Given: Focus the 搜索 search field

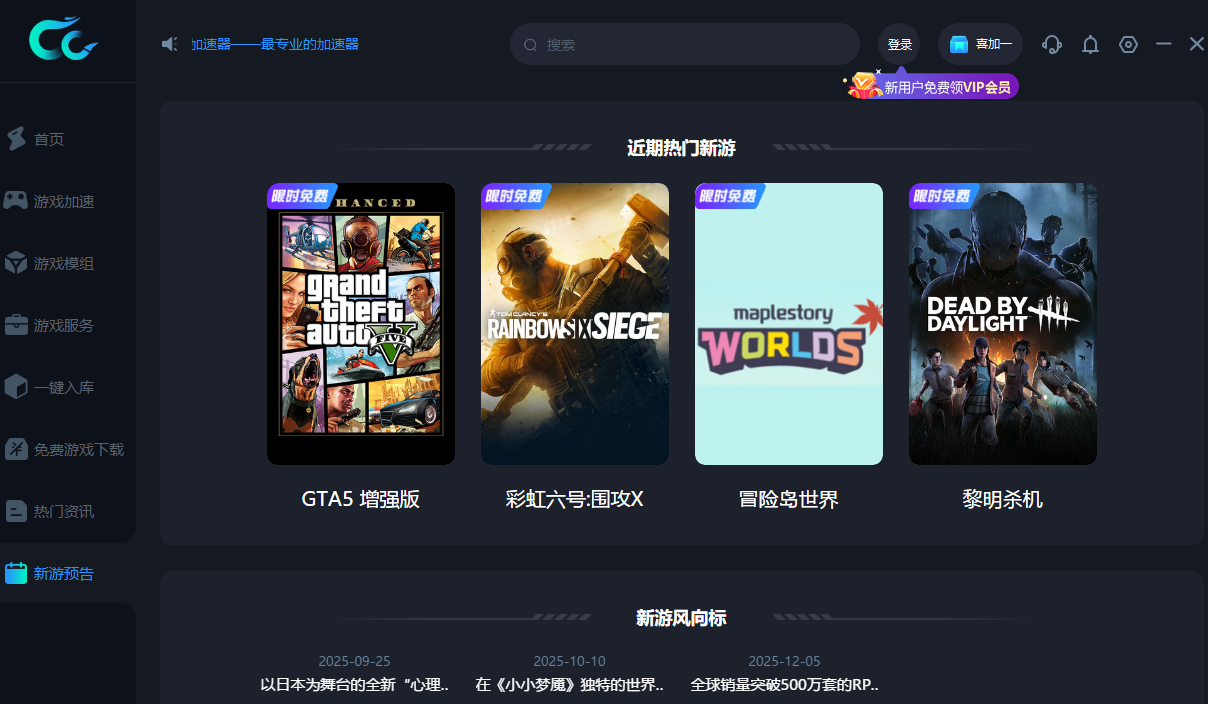Looking at the screenshot, I should coord(690,45).
